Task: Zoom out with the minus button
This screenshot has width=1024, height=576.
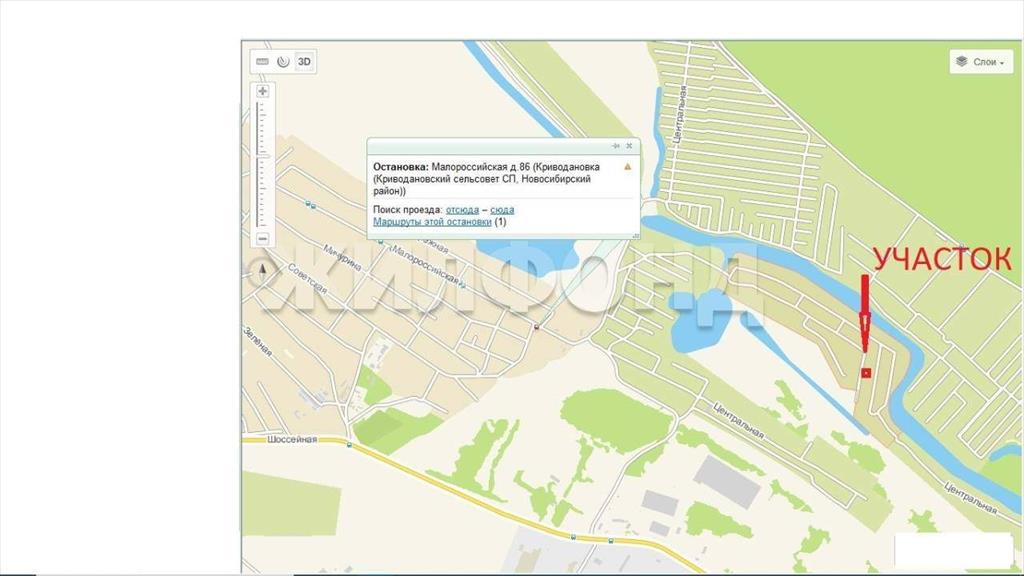Action: click(x=263, y=239)
